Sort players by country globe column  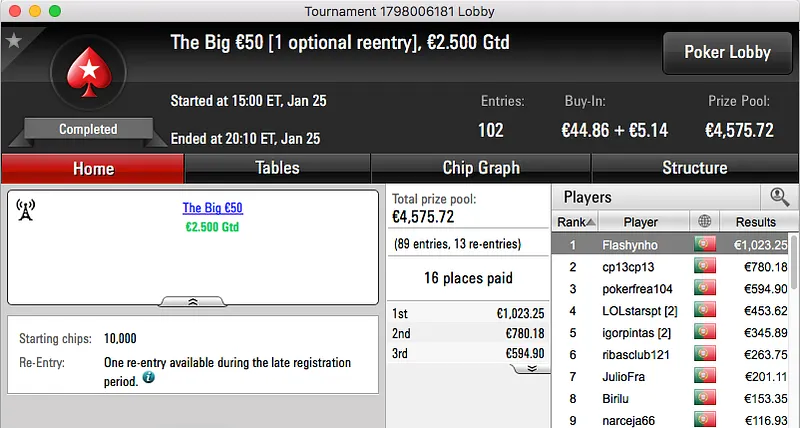pos(704,221)
